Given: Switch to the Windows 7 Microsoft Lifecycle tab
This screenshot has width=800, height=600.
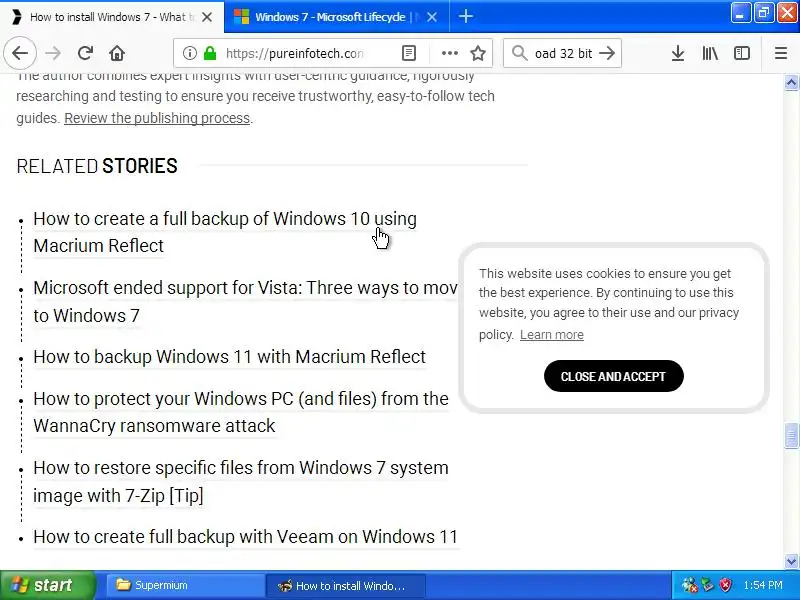Looking at the screenshot, I should tap(329, 17).
